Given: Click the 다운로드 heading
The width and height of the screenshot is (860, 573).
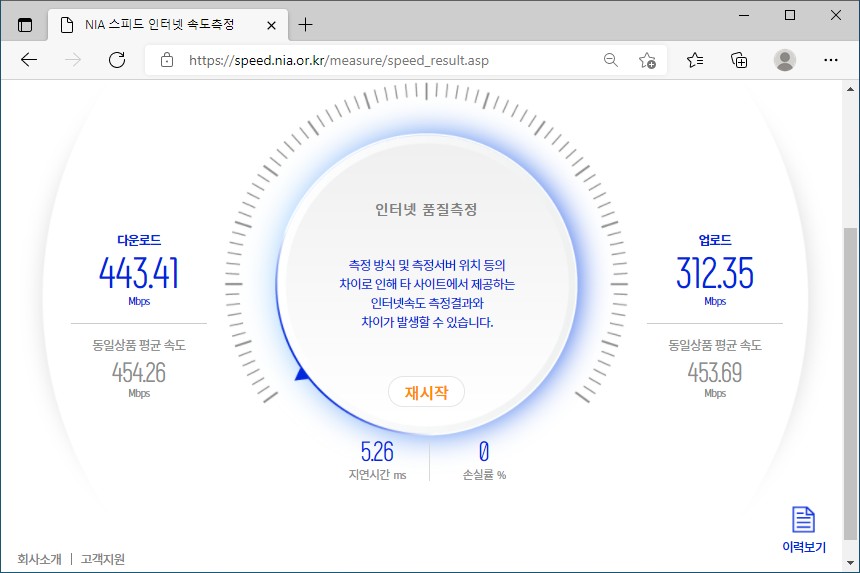Looking at the screenshot, I should point(139,240).
